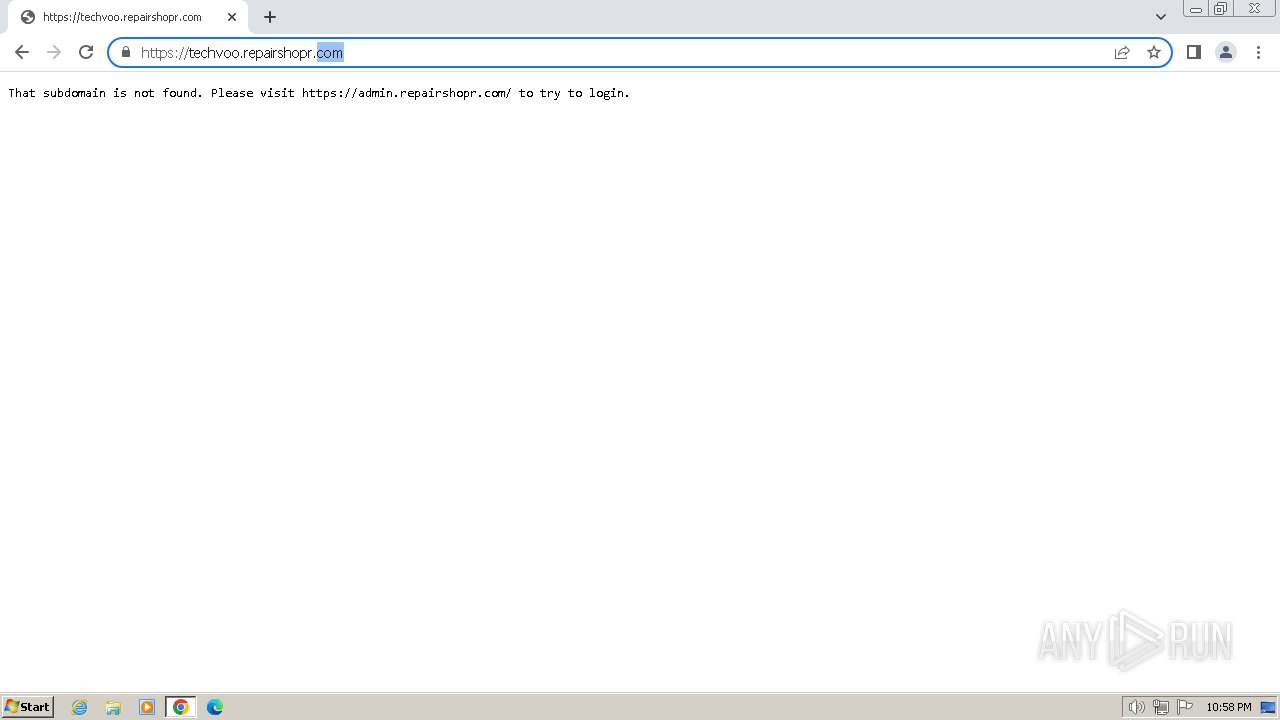Close the techvoo.repairshopr.com tab

click(232, 17)
